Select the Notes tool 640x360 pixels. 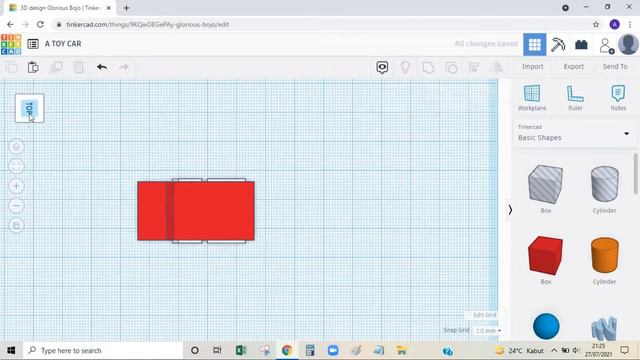pyautogui.click(x=618, y=98)
